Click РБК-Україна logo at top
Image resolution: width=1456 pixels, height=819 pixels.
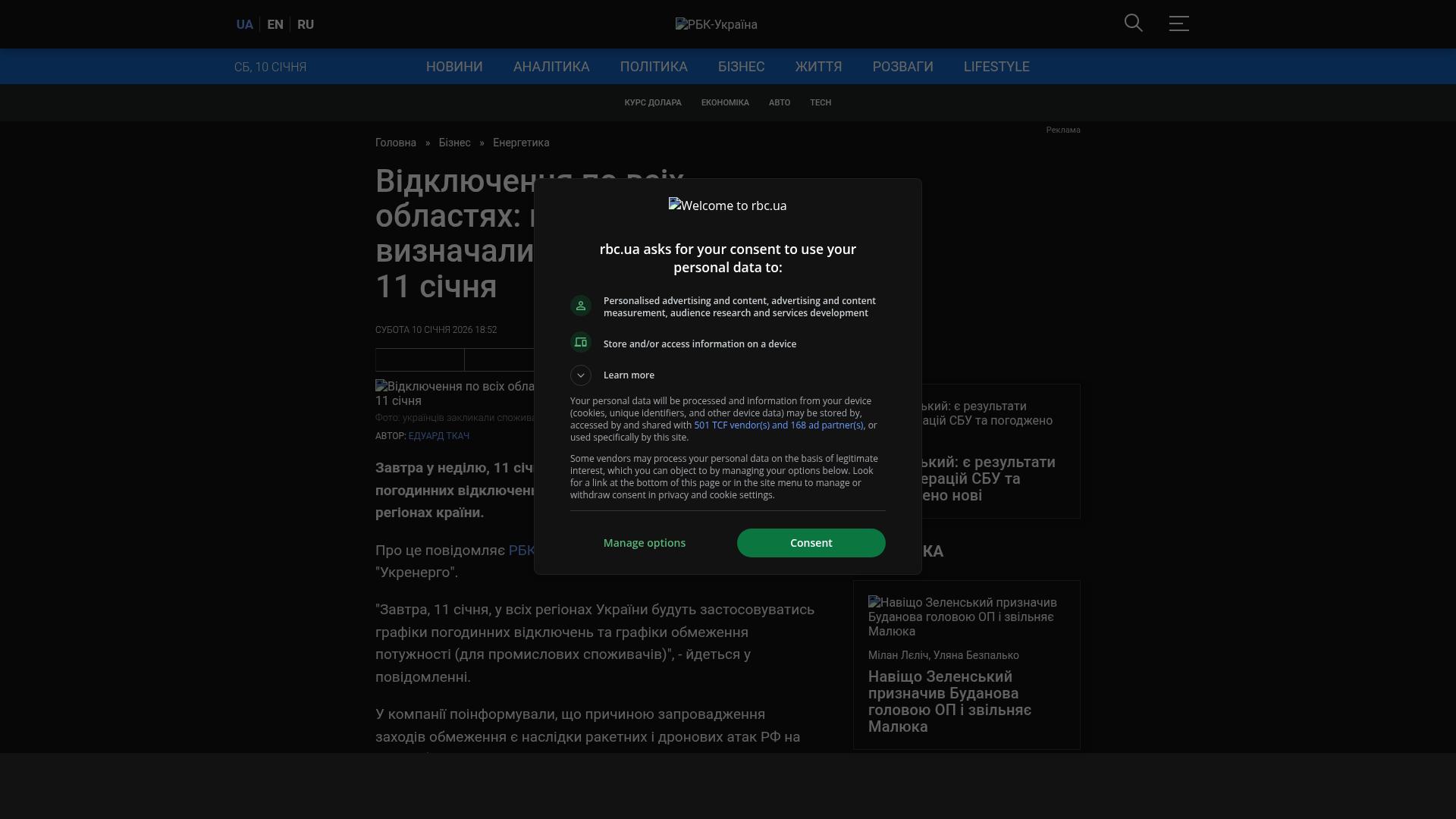(x=717, y=24)
